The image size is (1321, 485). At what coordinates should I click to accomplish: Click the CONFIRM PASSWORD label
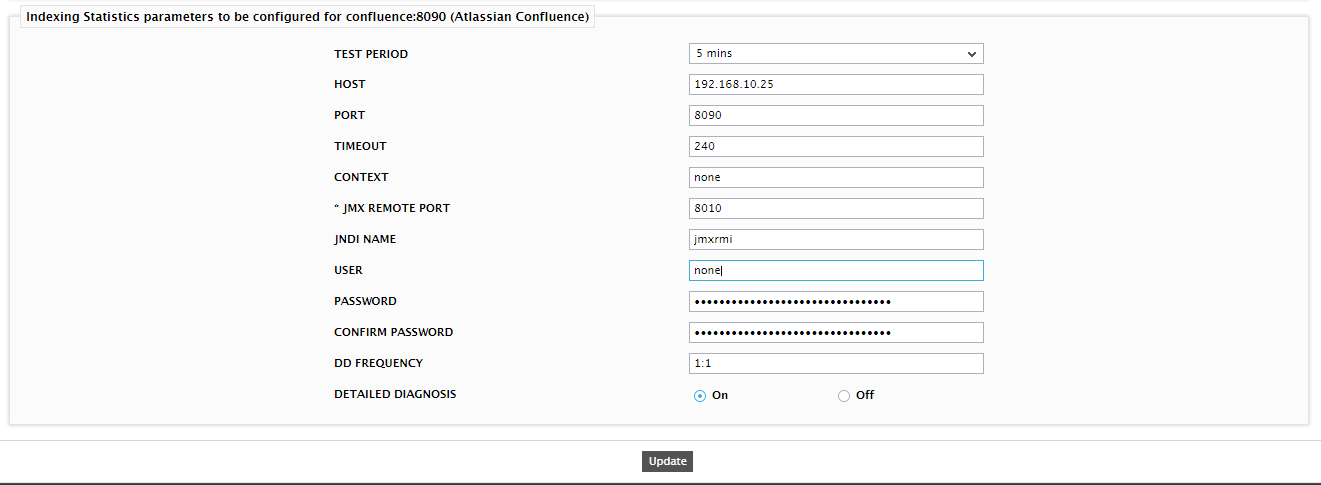click(x=393, y=332)
